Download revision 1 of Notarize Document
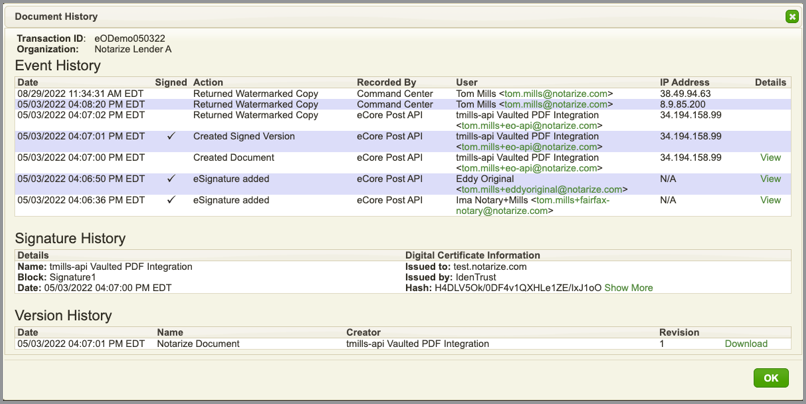Screen dimensions: 806x404 (746, 344)
